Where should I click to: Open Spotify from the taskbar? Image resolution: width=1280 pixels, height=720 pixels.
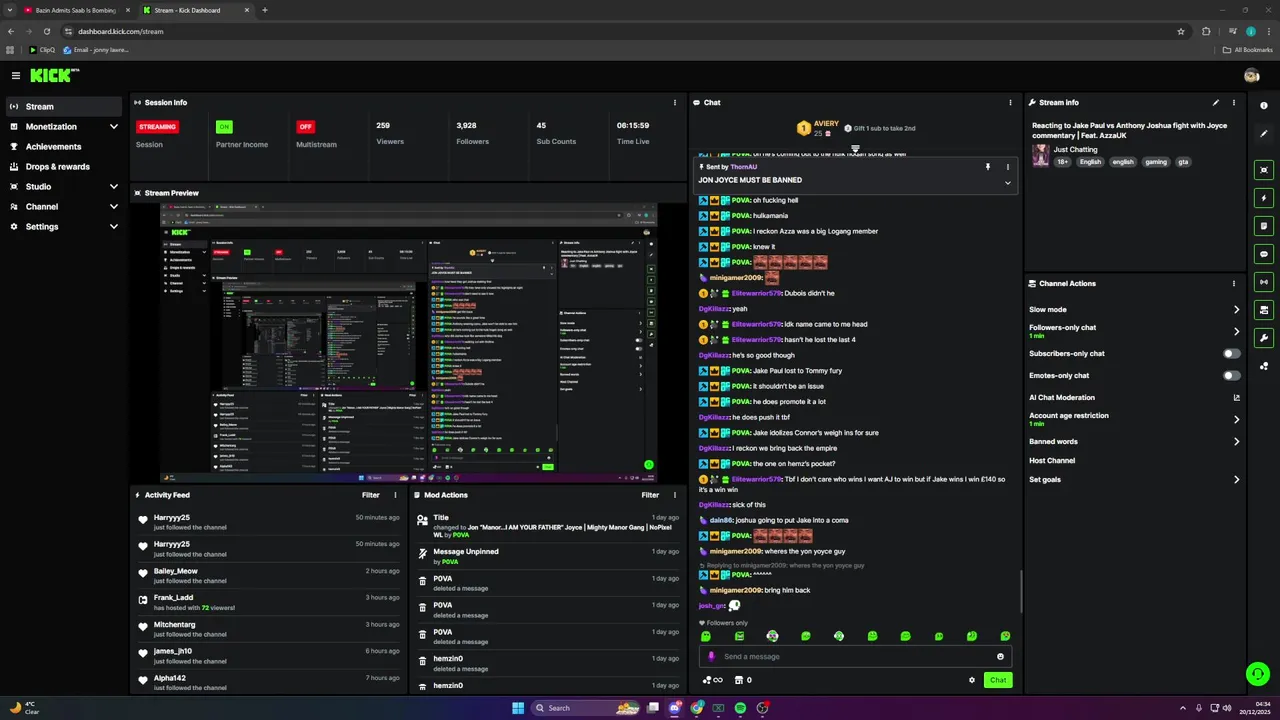point(740,708)
